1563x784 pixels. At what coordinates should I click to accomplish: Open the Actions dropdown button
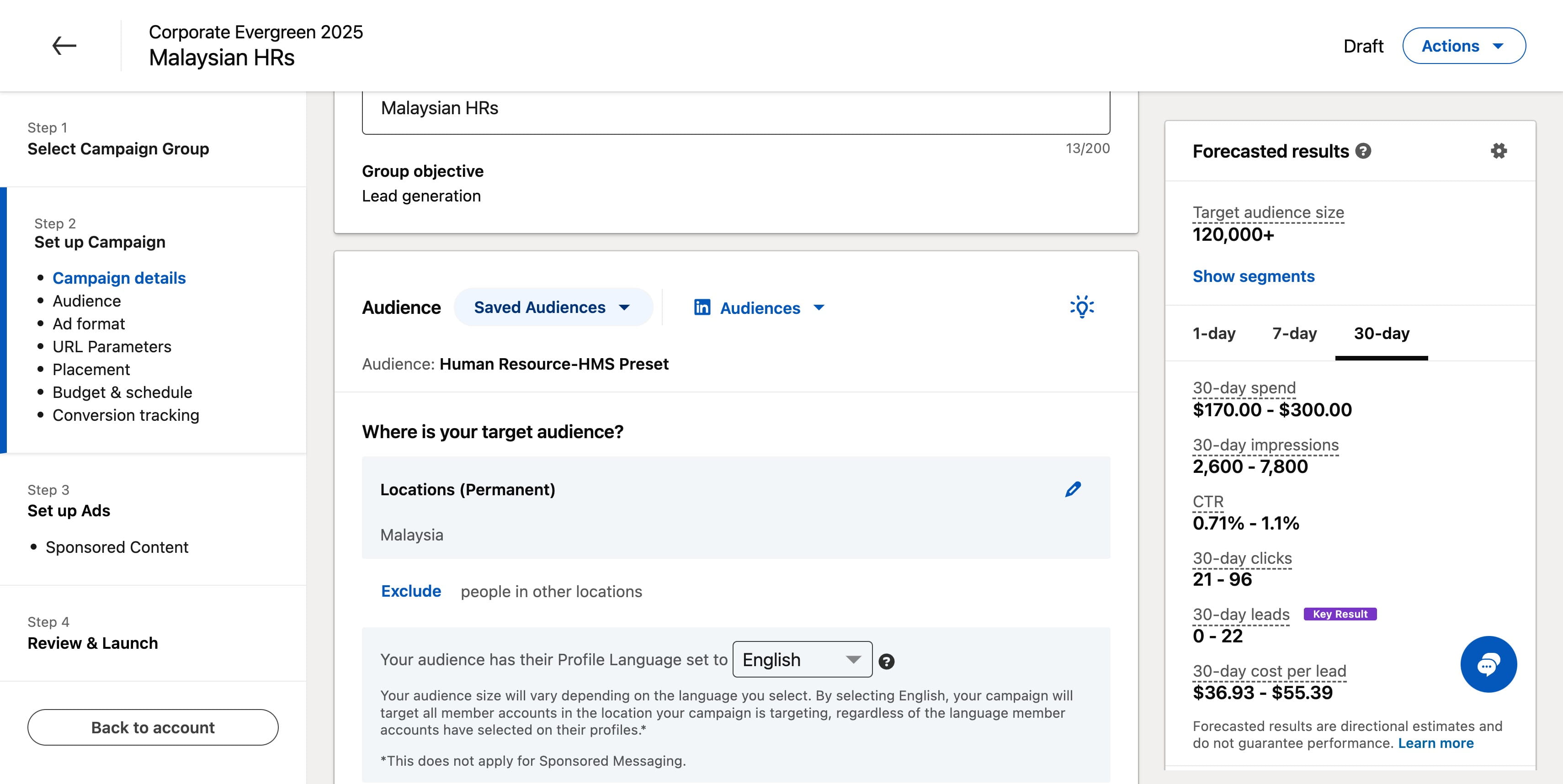point(1463,46)
